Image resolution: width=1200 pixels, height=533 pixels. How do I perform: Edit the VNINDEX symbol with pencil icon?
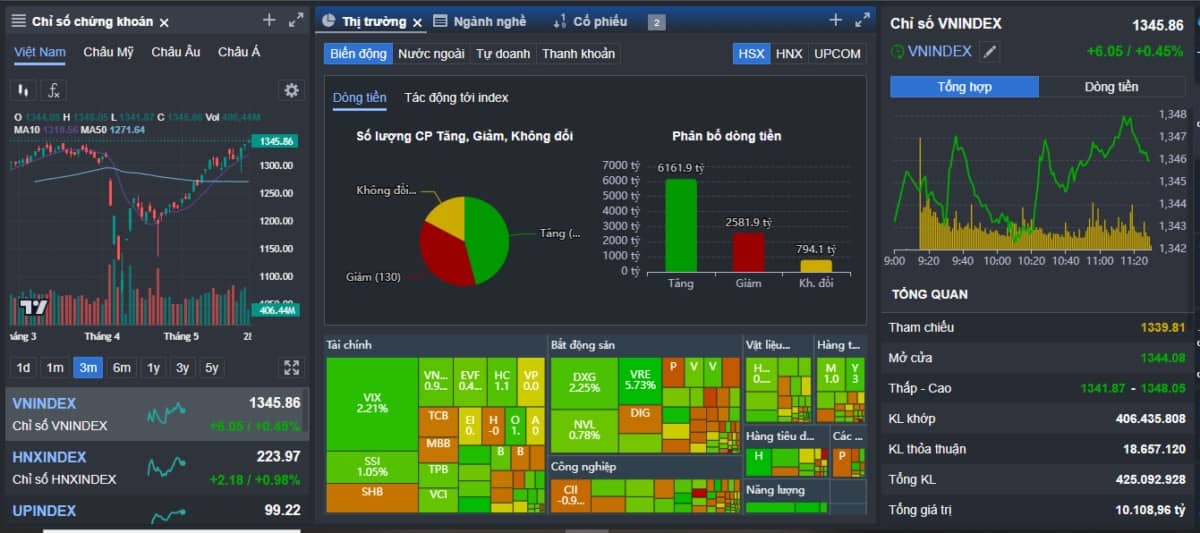[989, 52]
